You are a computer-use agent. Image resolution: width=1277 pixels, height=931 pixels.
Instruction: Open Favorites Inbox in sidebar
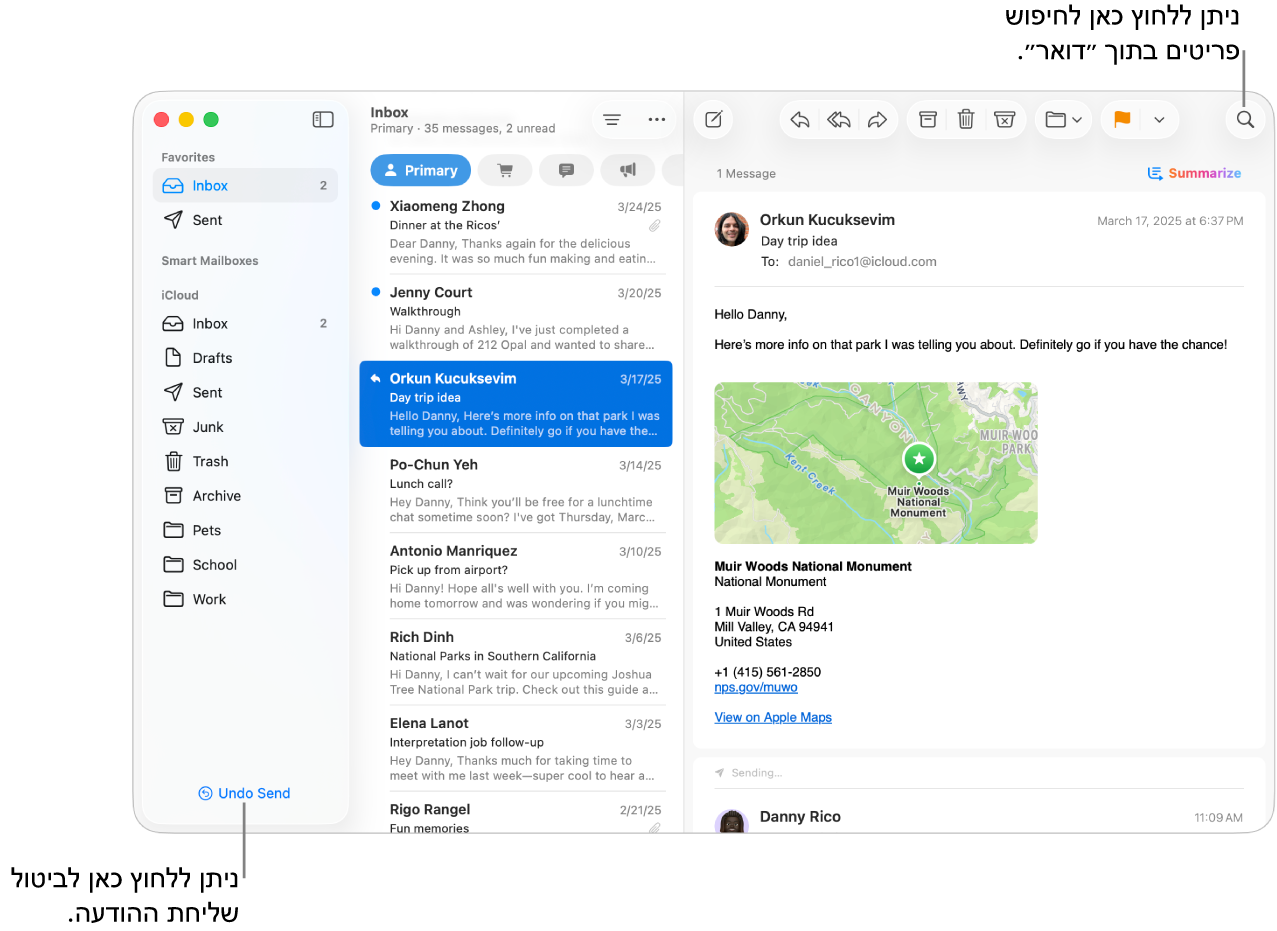click(245, 185)
